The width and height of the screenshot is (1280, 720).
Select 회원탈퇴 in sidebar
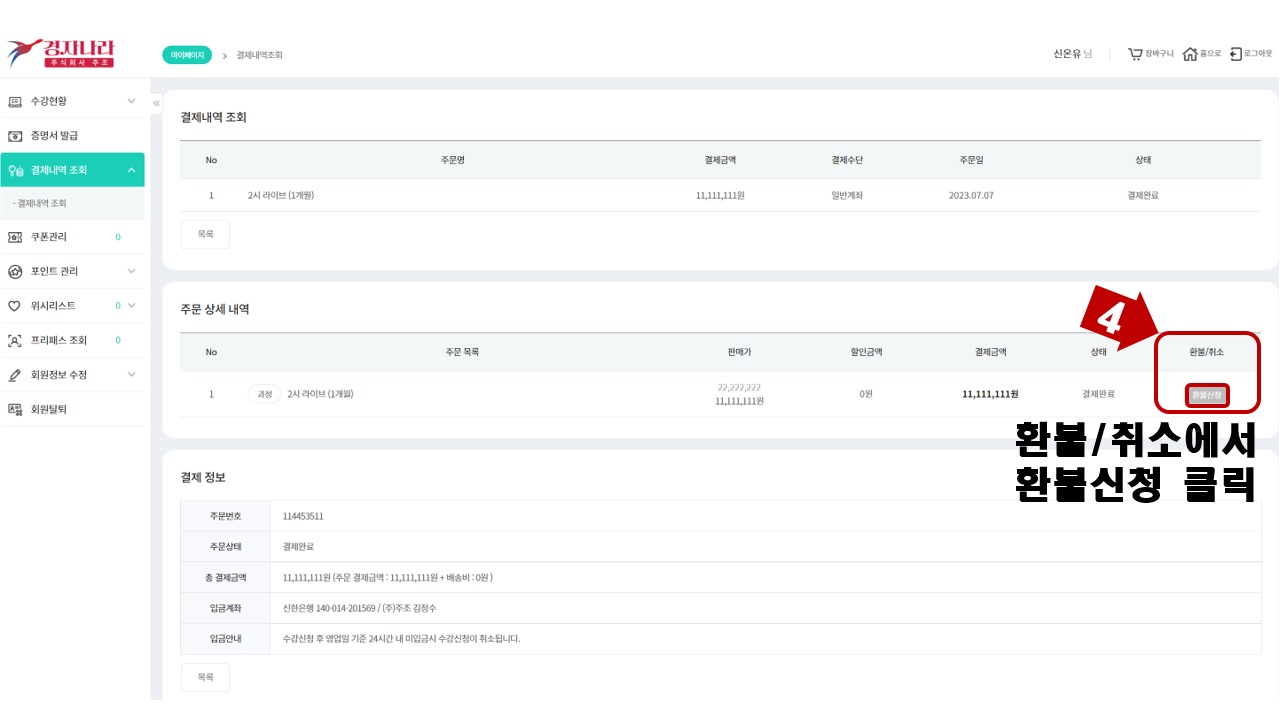click(48, 409)
